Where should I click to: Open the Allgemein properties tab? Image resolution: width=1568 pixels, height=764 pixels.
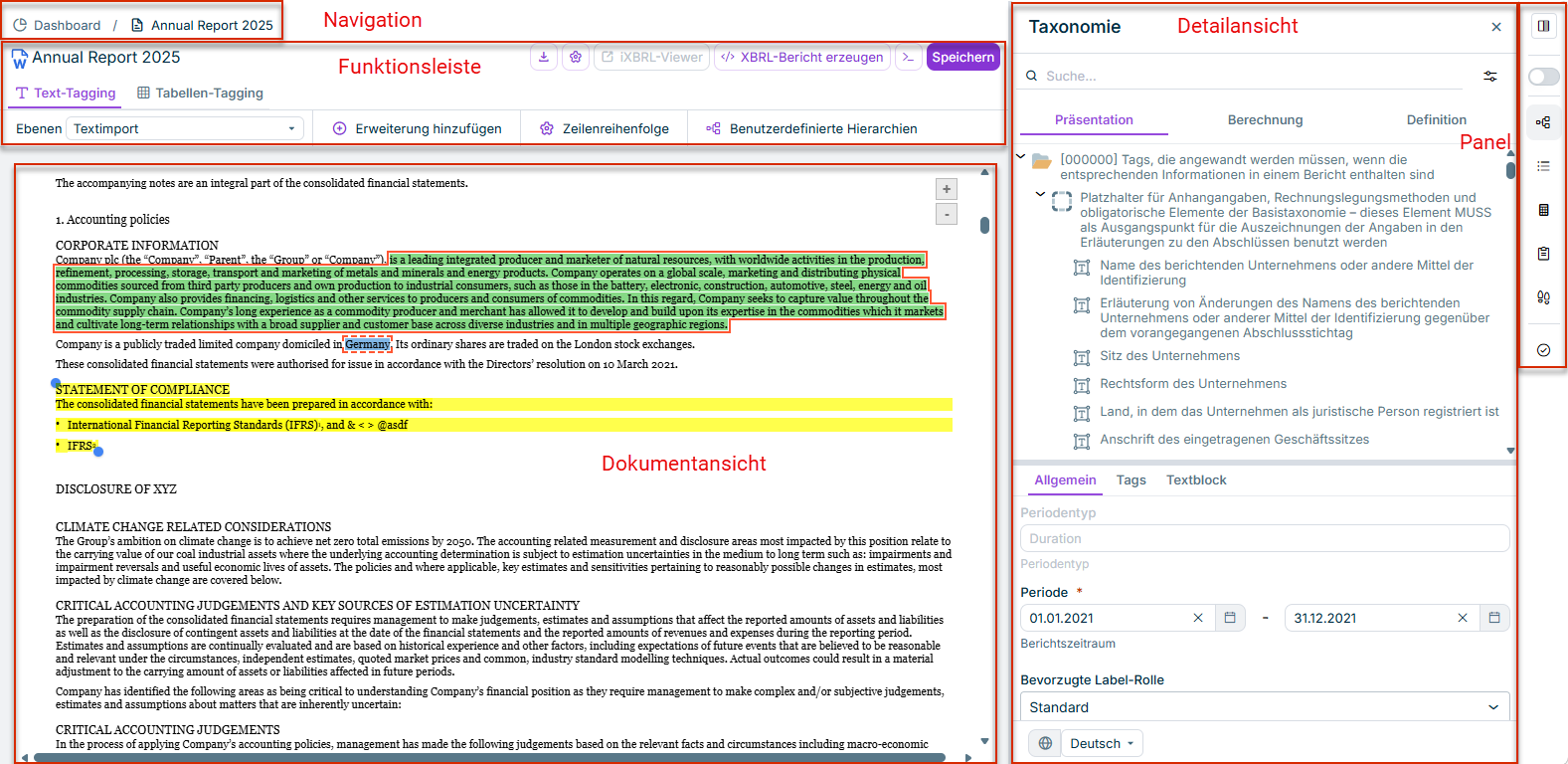[x=1065, y=480]
